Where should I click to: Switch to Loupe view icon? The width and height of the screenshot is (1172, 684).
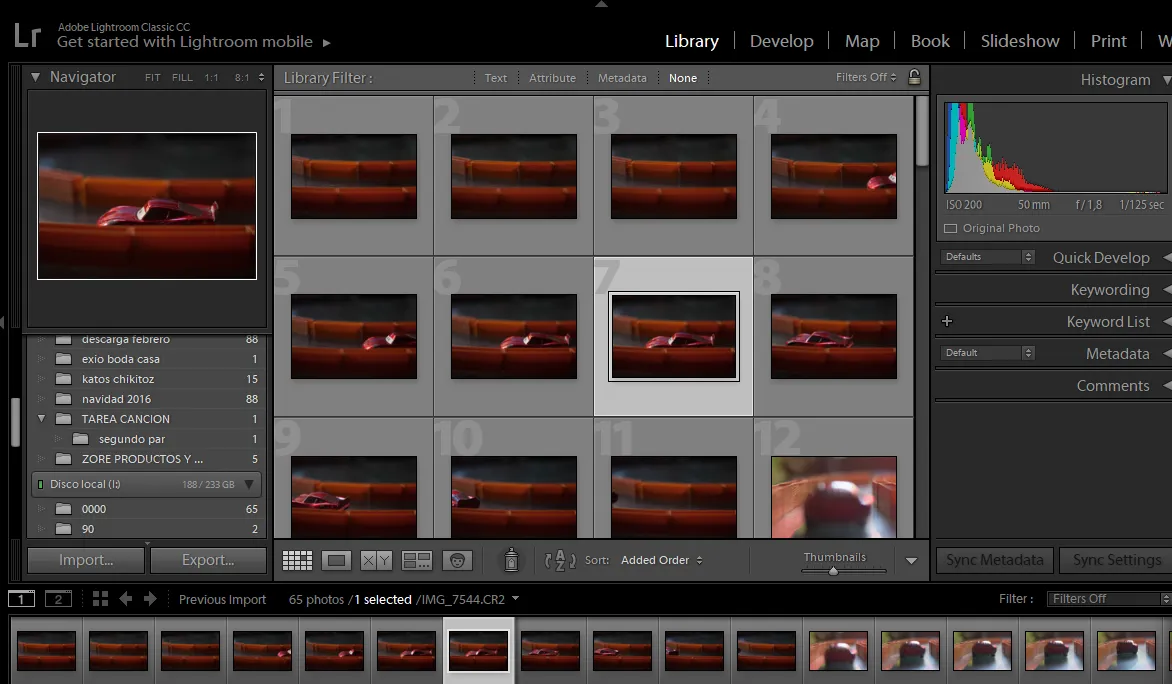(x=336, y=560)
